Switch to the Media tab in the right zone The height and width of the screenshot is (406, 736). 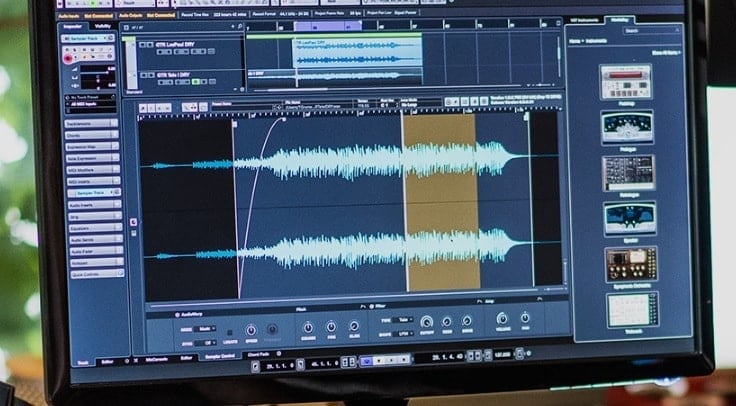[x=619, y=20]
